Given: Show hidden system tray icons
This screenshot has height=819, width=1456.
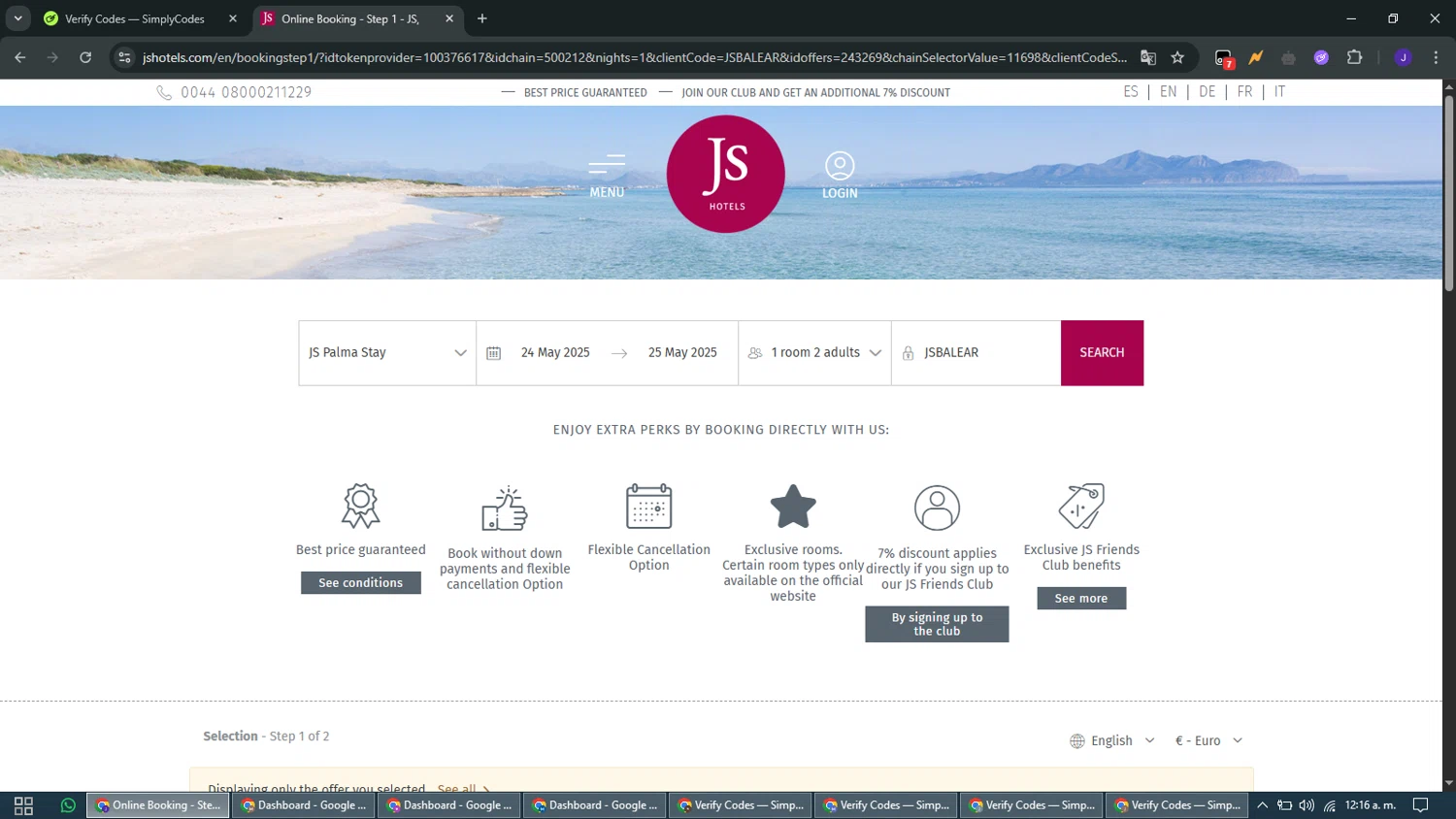Looking at the screenshot, I should [1262, 805].
